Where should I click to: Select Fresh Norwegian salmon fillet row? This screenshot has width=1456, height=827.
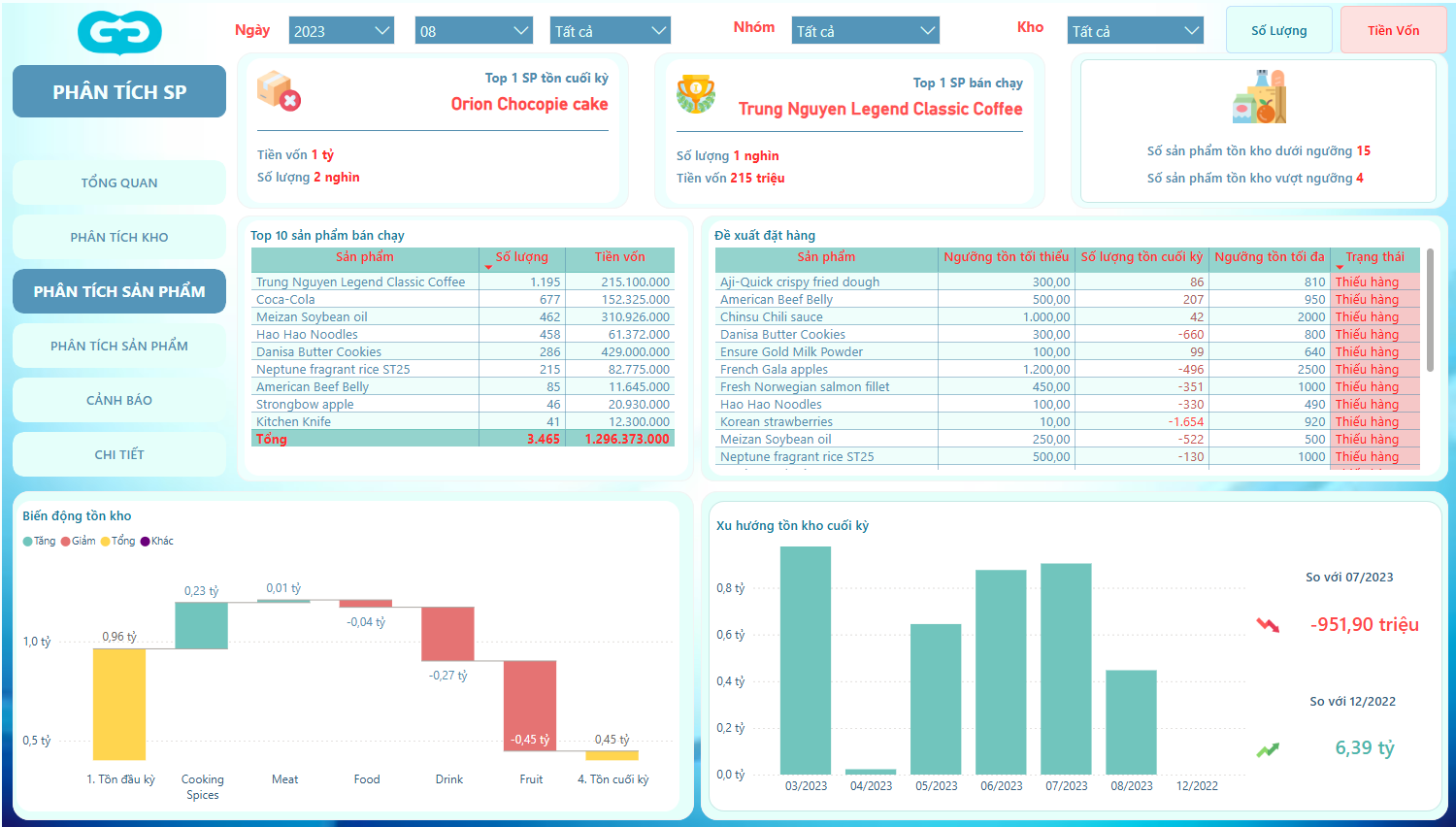(x=1068, y=387)
